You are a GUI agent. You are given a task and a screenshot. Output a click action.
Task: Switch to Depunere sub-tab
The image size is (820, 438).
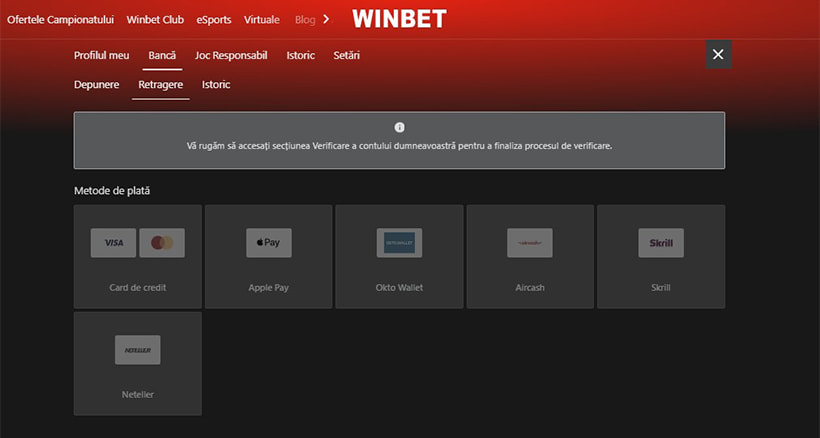pos(97,85)
